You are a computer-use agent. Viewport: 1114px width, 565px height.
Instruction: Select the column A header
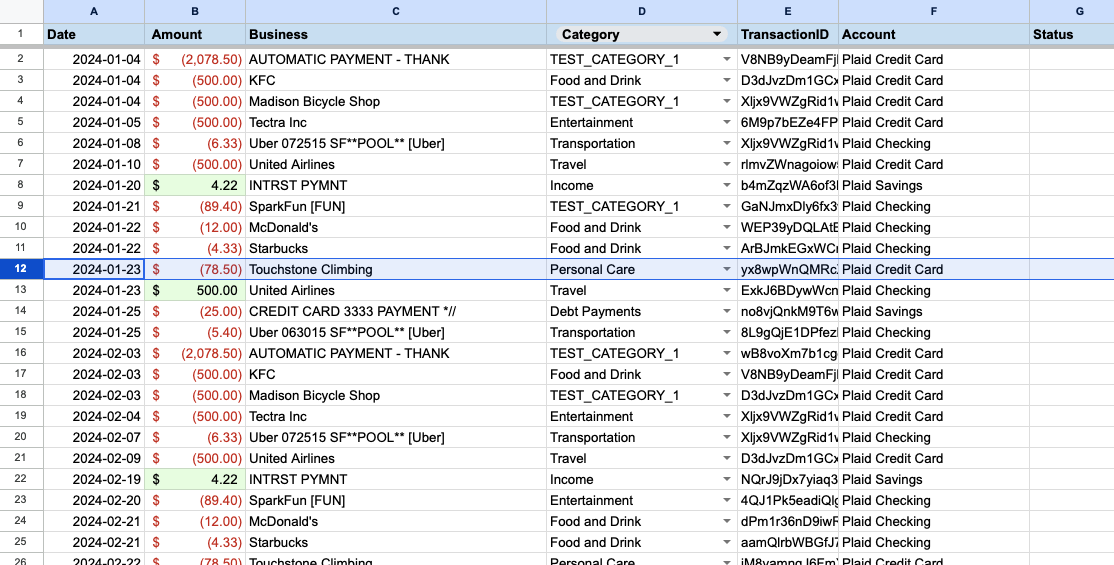[x=94, y=11]
